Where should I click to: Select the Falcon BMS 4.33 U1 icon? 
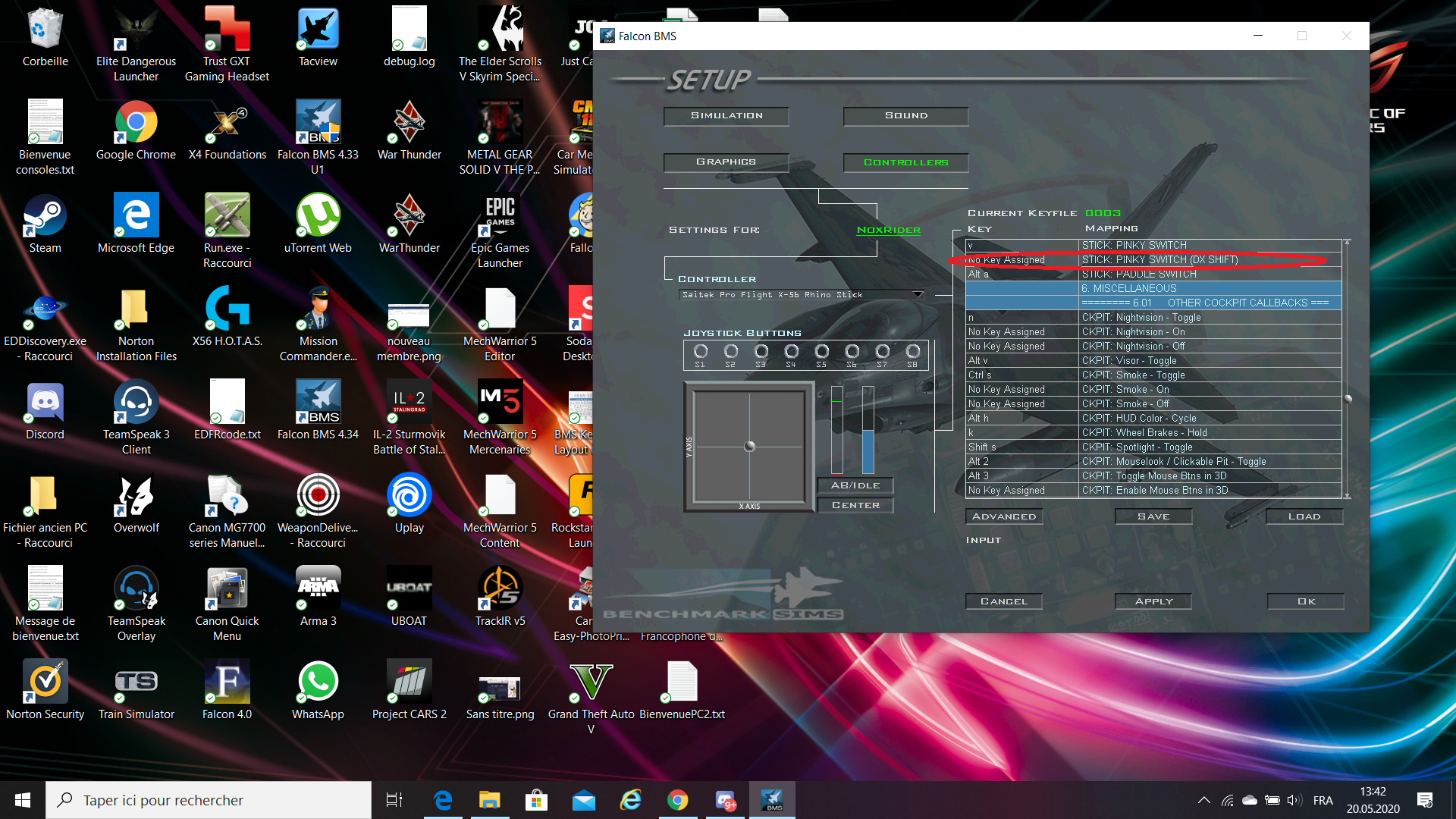pyautogui.click(x=318, y=137)
